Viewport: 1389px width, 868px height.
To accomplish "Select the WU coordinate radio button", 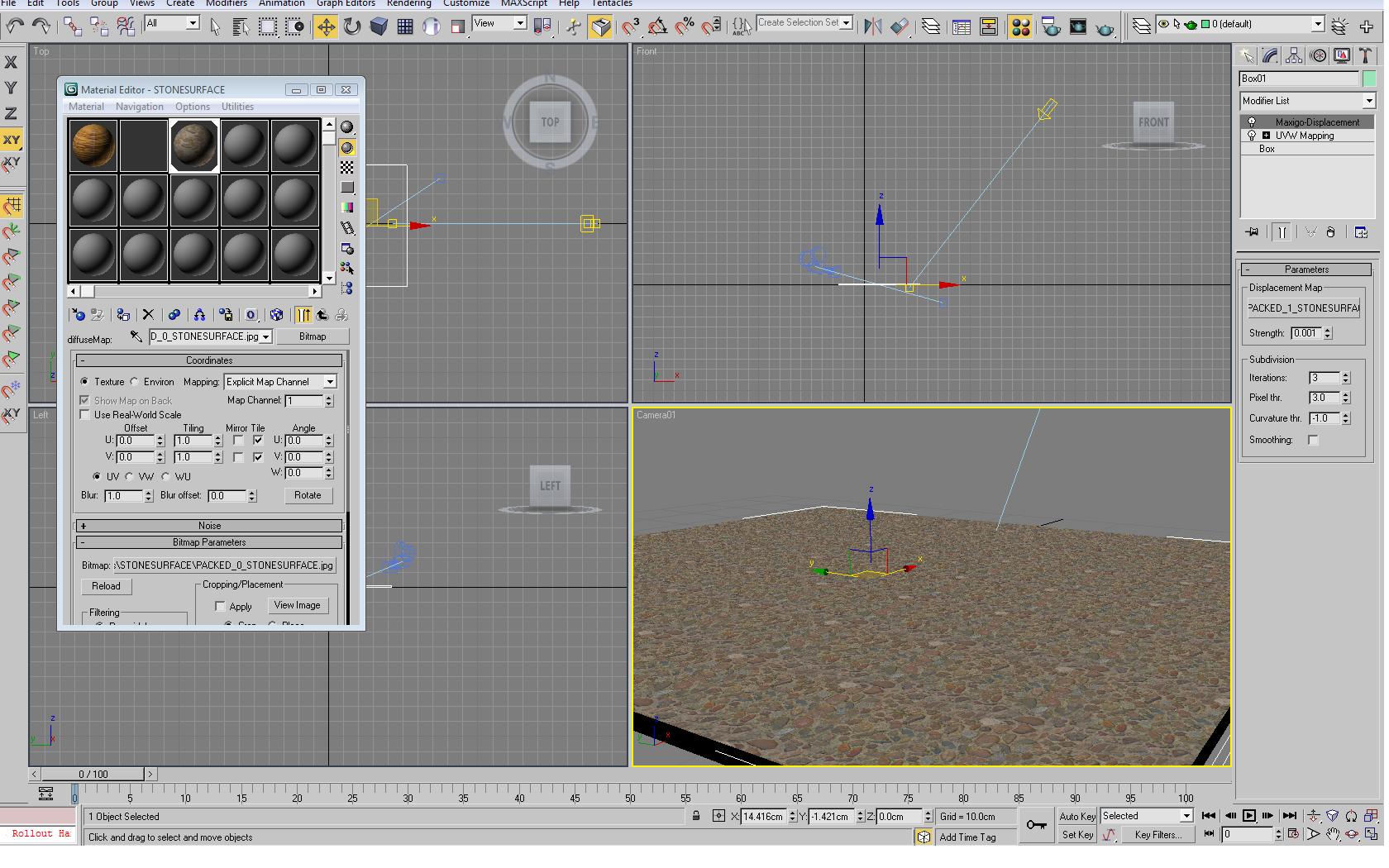I will pos(166,477).
